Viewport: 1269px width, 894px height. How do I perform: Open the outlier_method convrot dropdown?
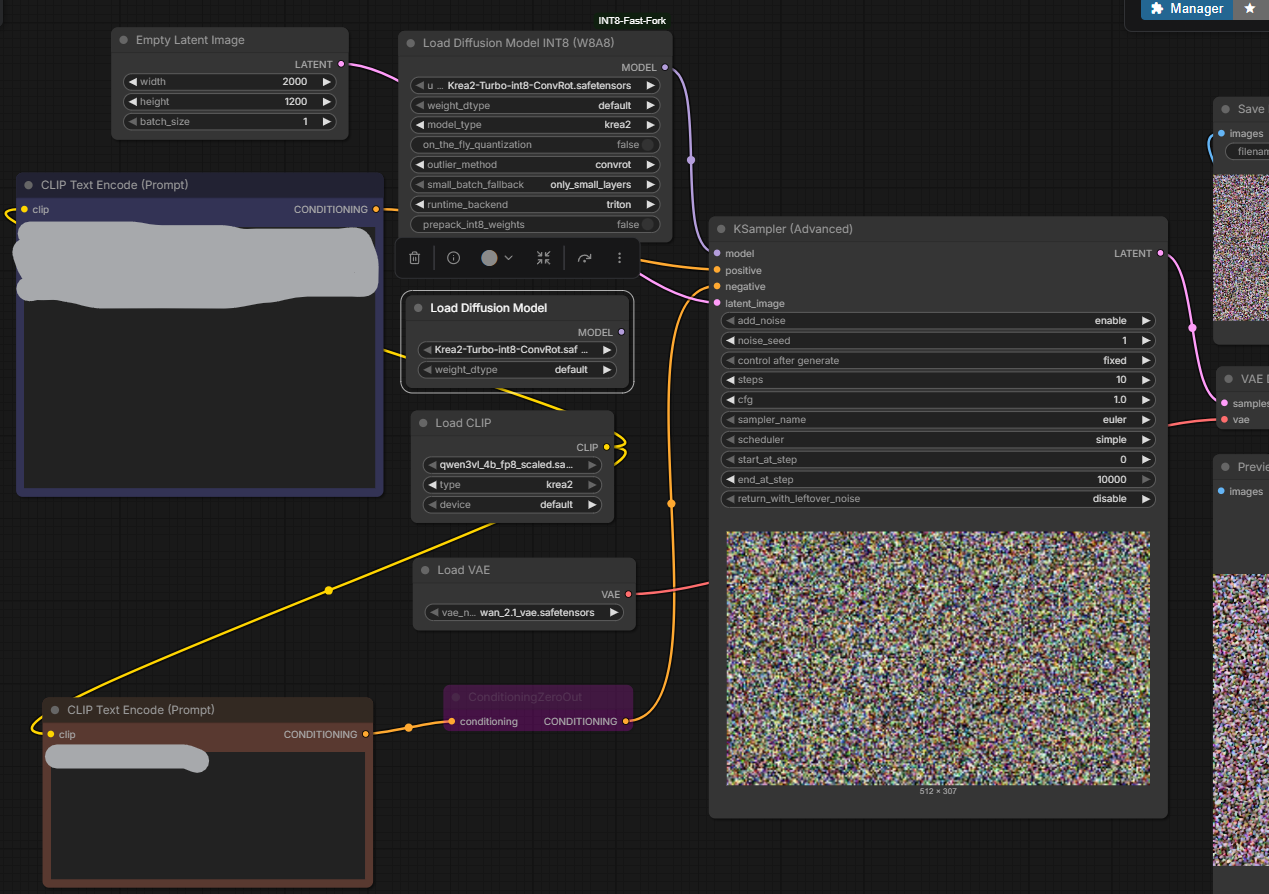point(535,165)
